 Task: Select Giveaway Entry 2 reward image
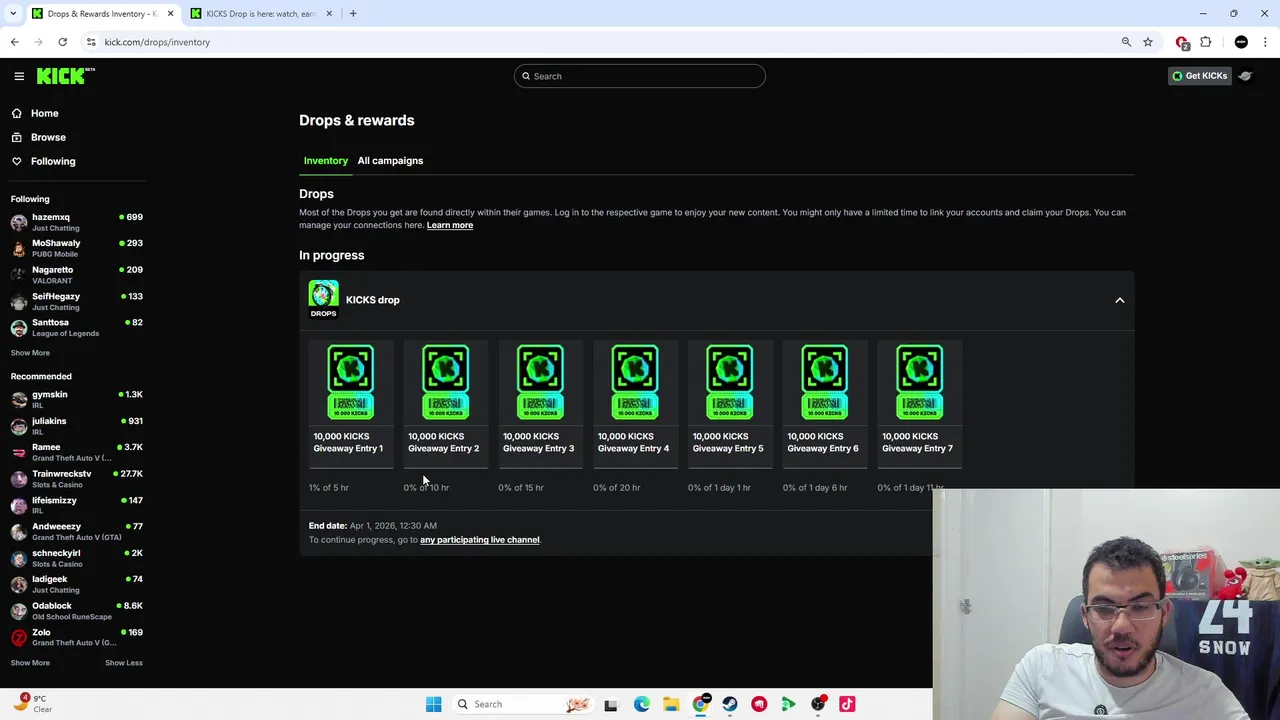(x=445, y=381)
